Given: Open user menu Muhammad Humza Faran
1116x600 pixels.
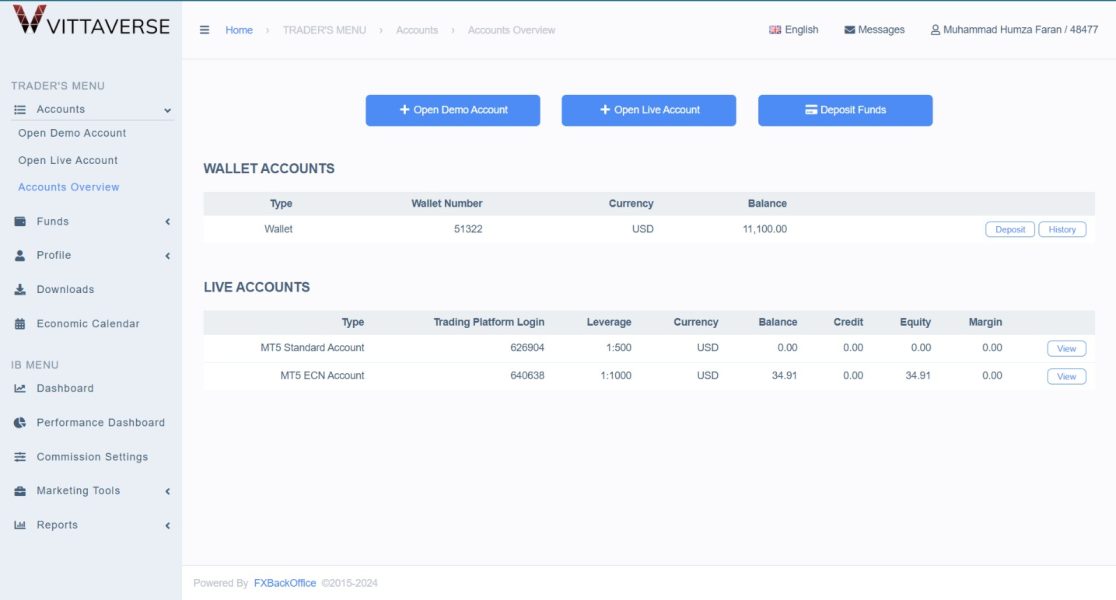Looking at the screenshot, I should [x=1014, y=30].
